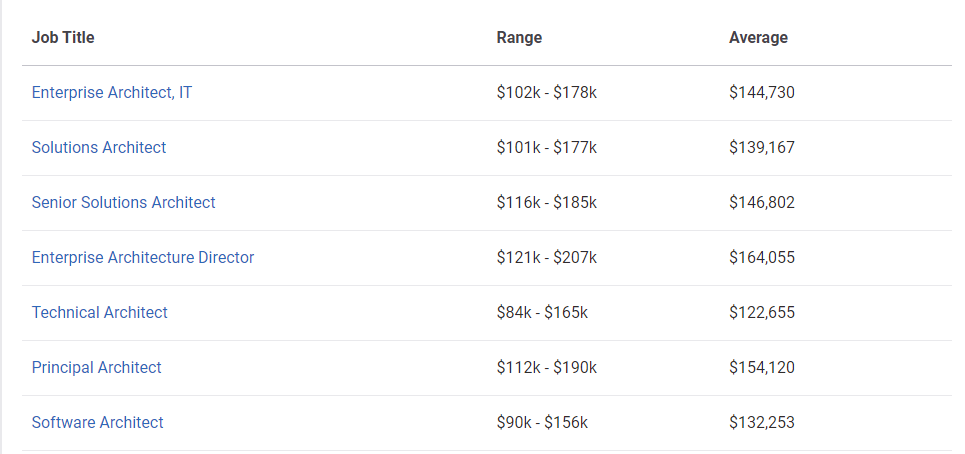Open Enterprise Architecture Director job page
This screenshot has width=965, height=454.
(x=143, y=258)
